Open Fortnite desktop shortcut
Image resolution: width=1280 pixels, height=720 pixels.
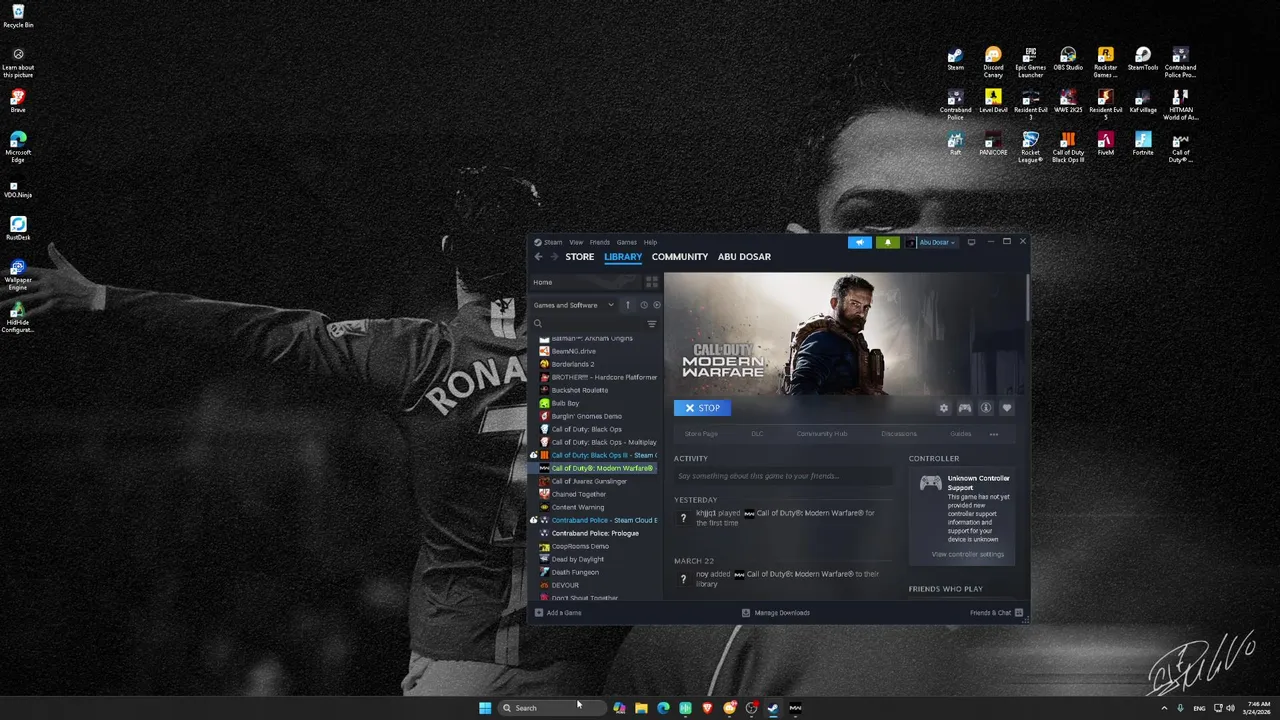point(1143,145)
